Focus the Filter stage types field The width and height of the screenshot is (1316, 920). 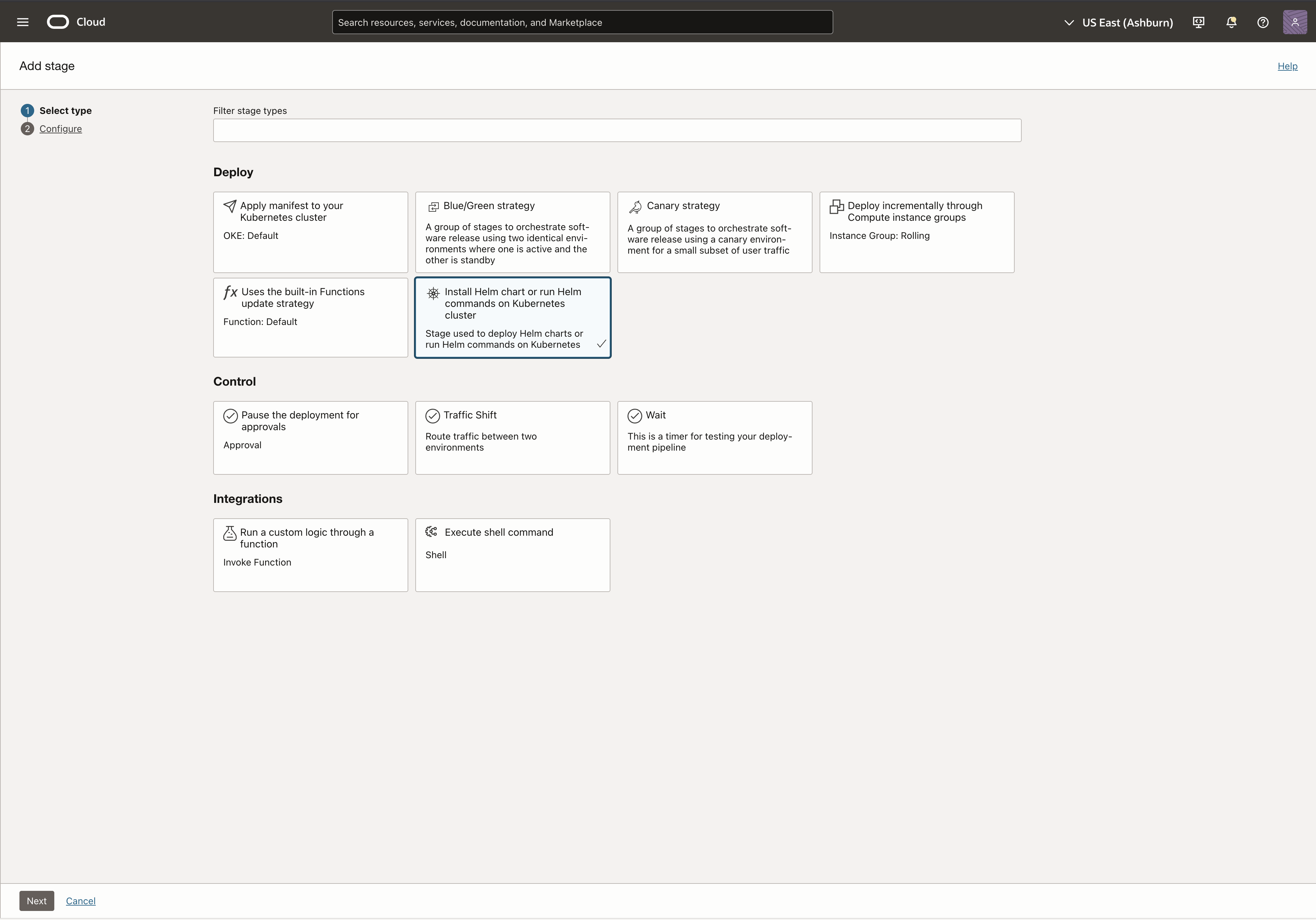coord(617,131)
